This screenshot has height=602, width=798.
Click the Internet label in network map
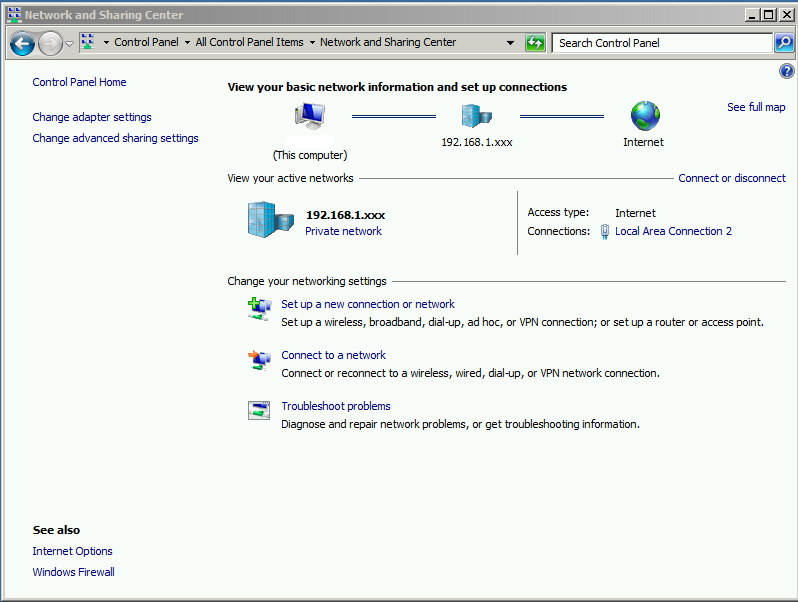643,142
